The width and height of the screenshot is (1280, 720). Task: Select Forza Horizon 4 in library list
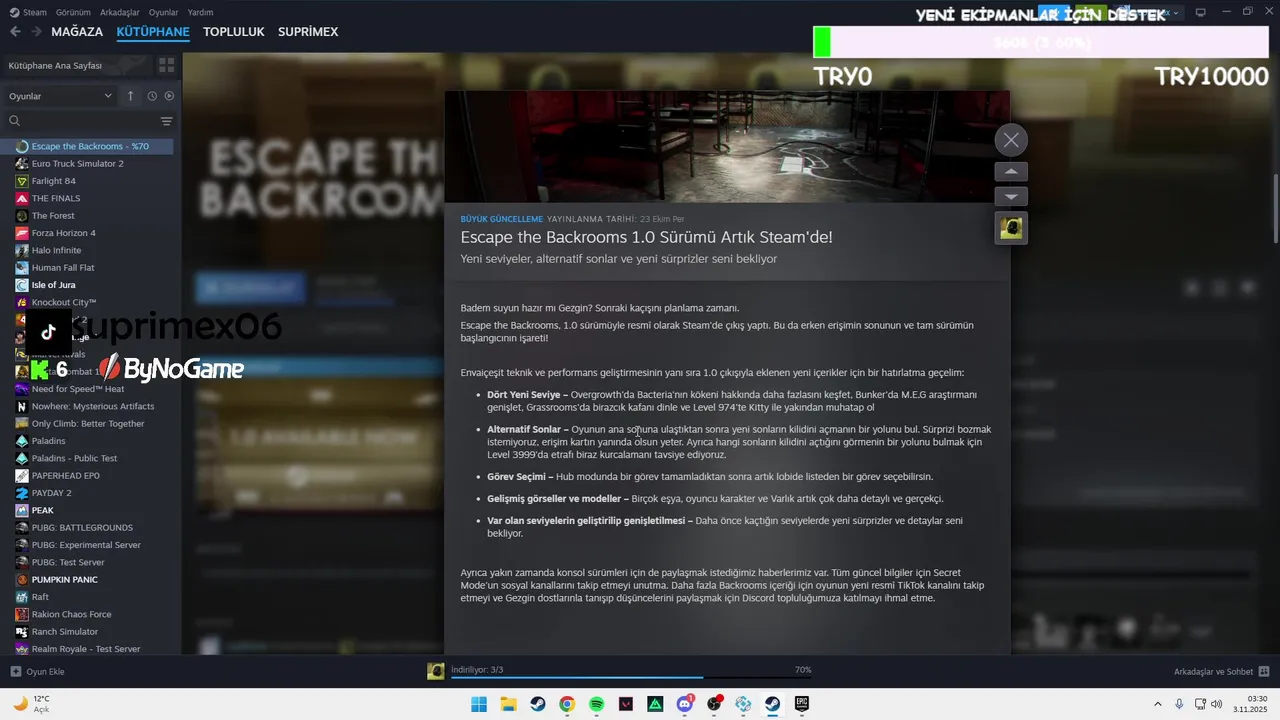64,233
